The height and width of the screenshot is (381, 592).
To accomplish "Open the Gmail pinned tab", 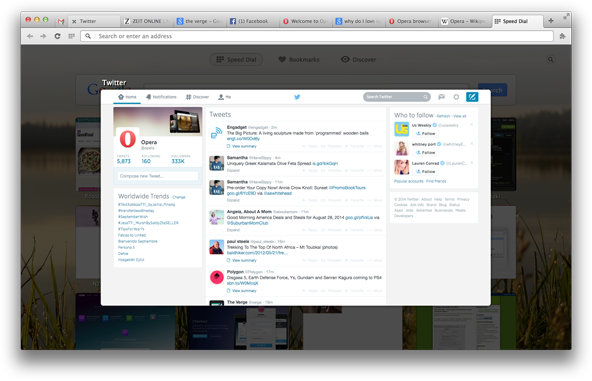I will point(61,21).
